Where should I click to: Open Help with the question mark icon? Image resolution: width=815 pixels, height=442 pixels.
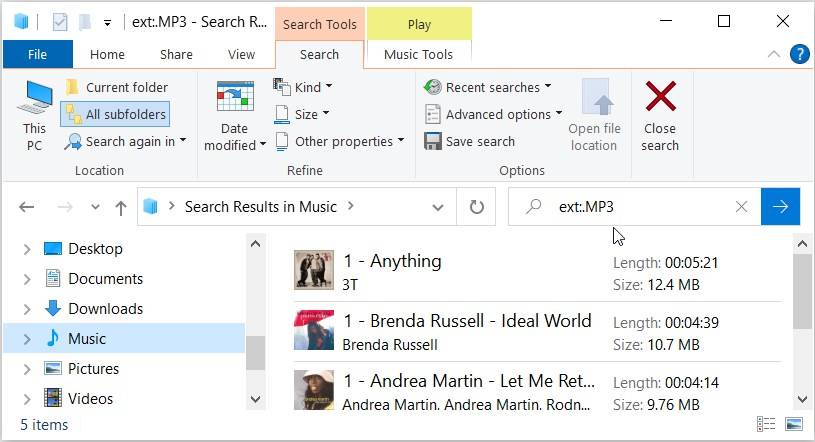799,54
